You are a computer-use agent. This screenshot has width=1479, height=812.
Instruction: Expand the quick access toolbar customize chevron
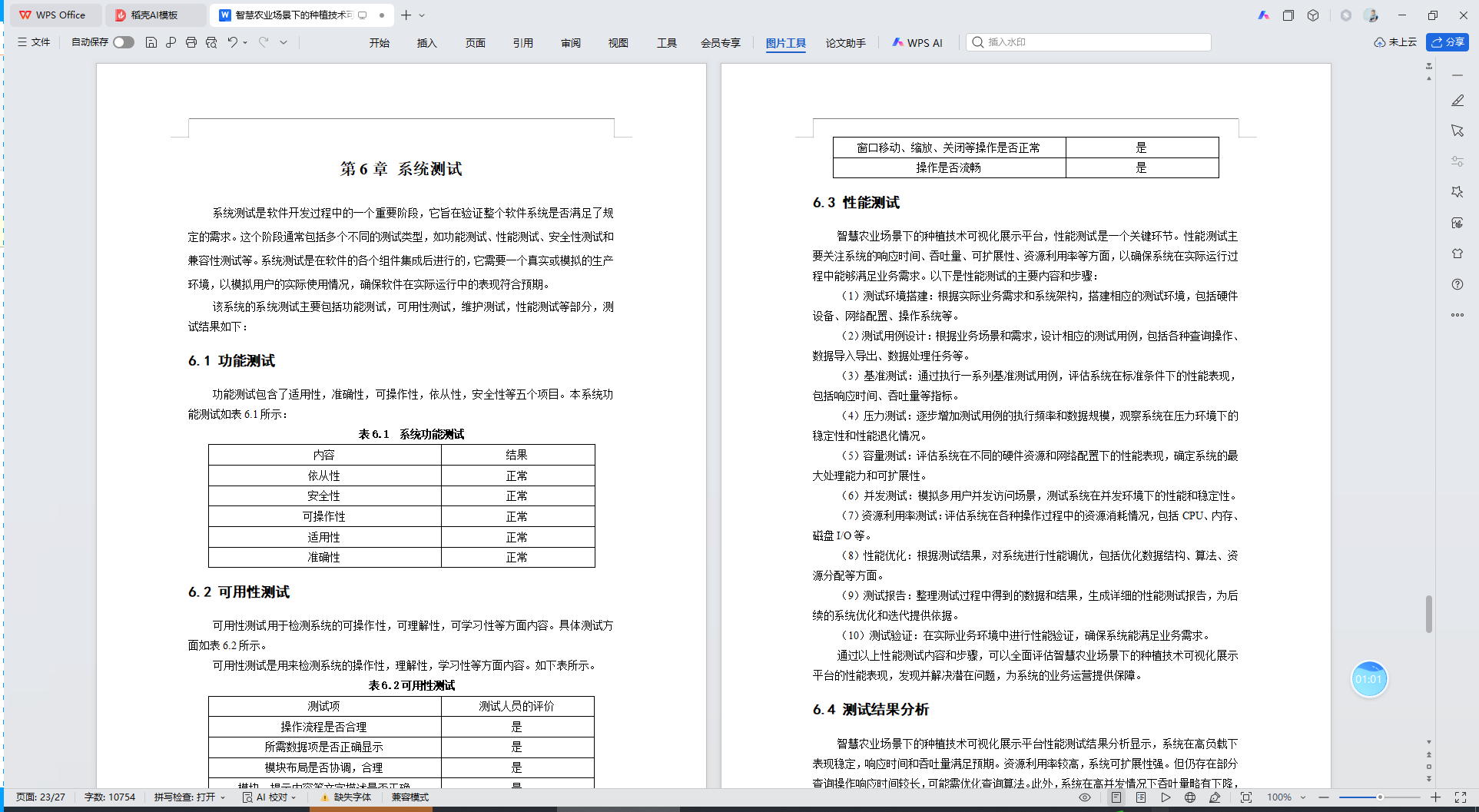point(284,43)
